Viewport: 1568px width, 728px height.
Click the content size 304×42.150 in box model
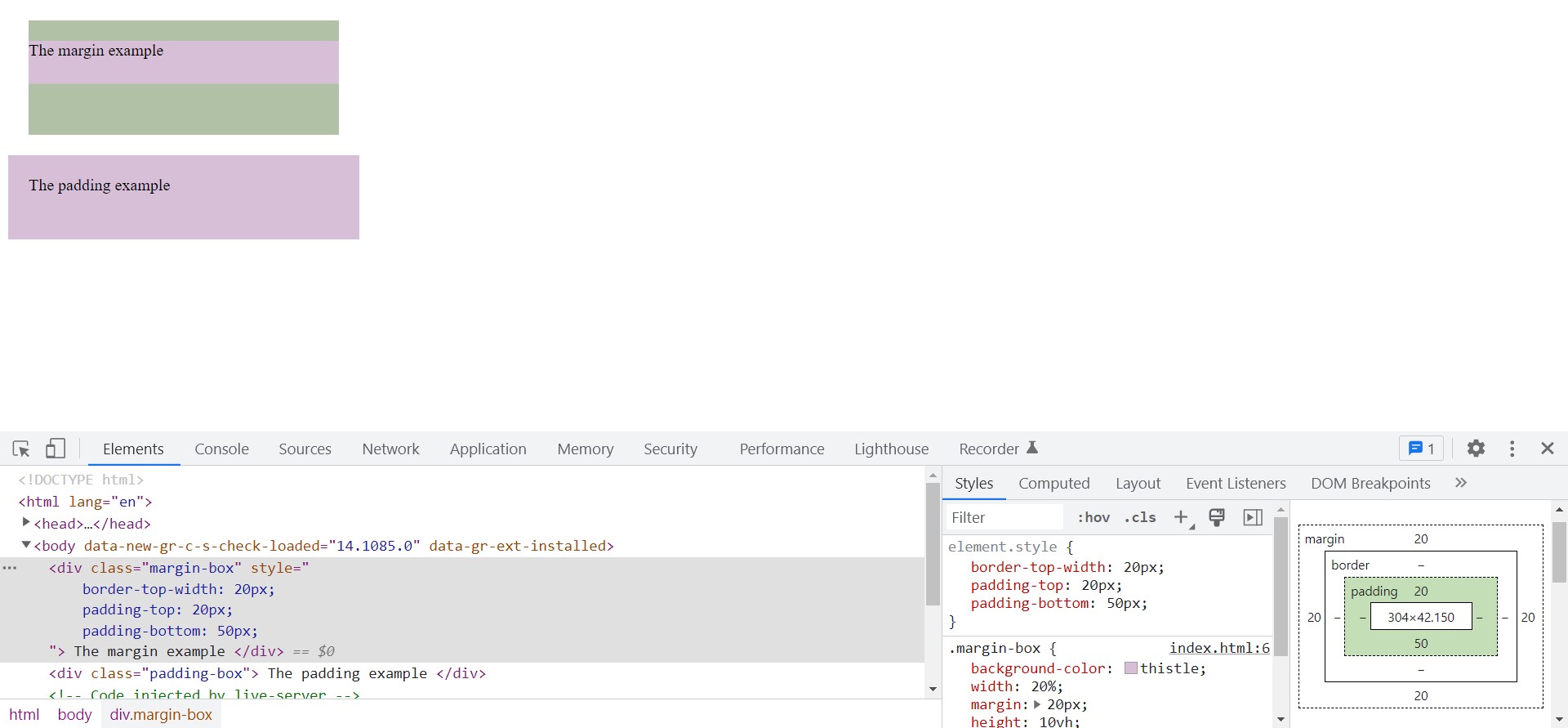pyautogui.click(x=1421, y=617)
